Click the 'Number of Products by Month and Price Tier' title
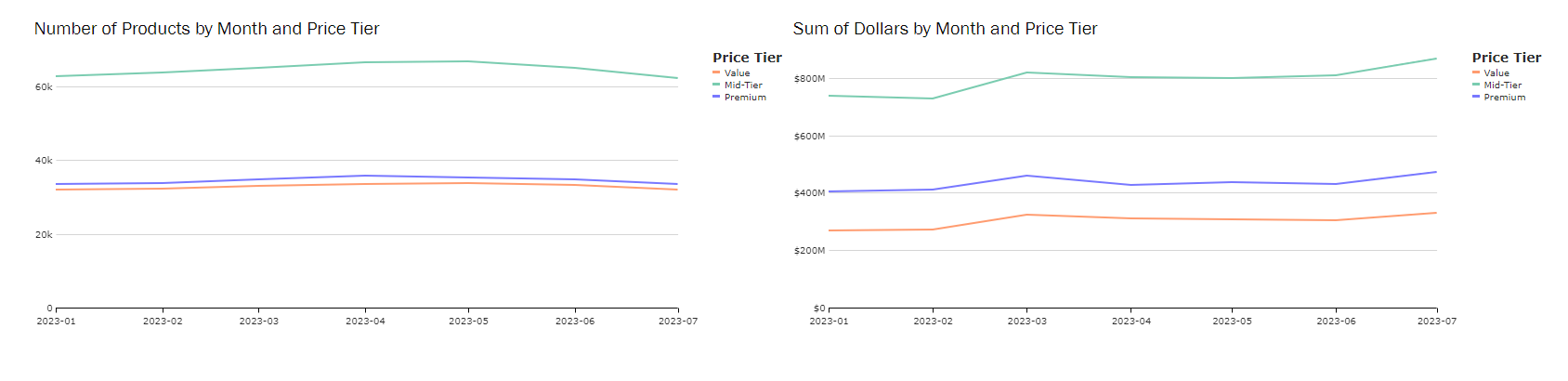This screenshot has height=381, width=1568. (x=206, y=29)
